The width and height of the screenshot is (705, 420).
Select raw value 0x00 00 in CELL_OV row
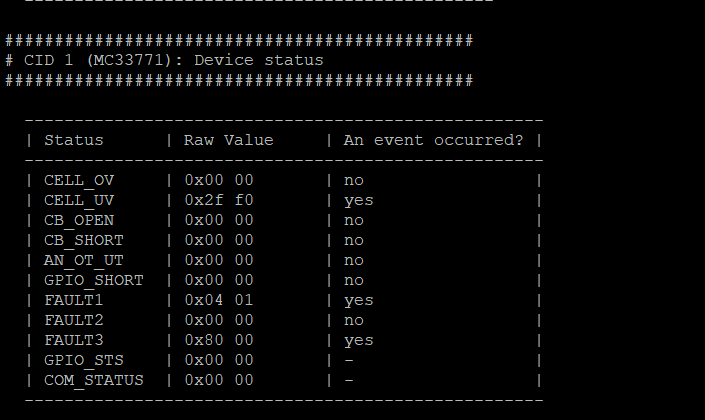coord(219,180)
